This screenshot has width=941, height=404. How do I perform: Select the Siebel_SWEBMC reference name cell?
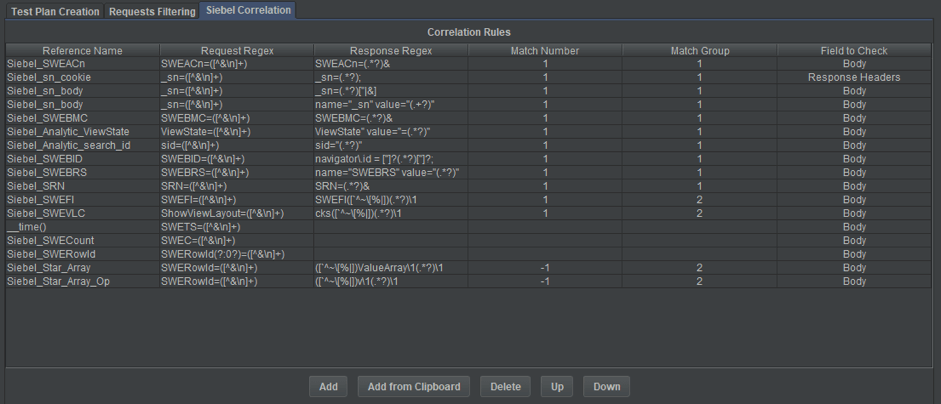coord(83,118)
